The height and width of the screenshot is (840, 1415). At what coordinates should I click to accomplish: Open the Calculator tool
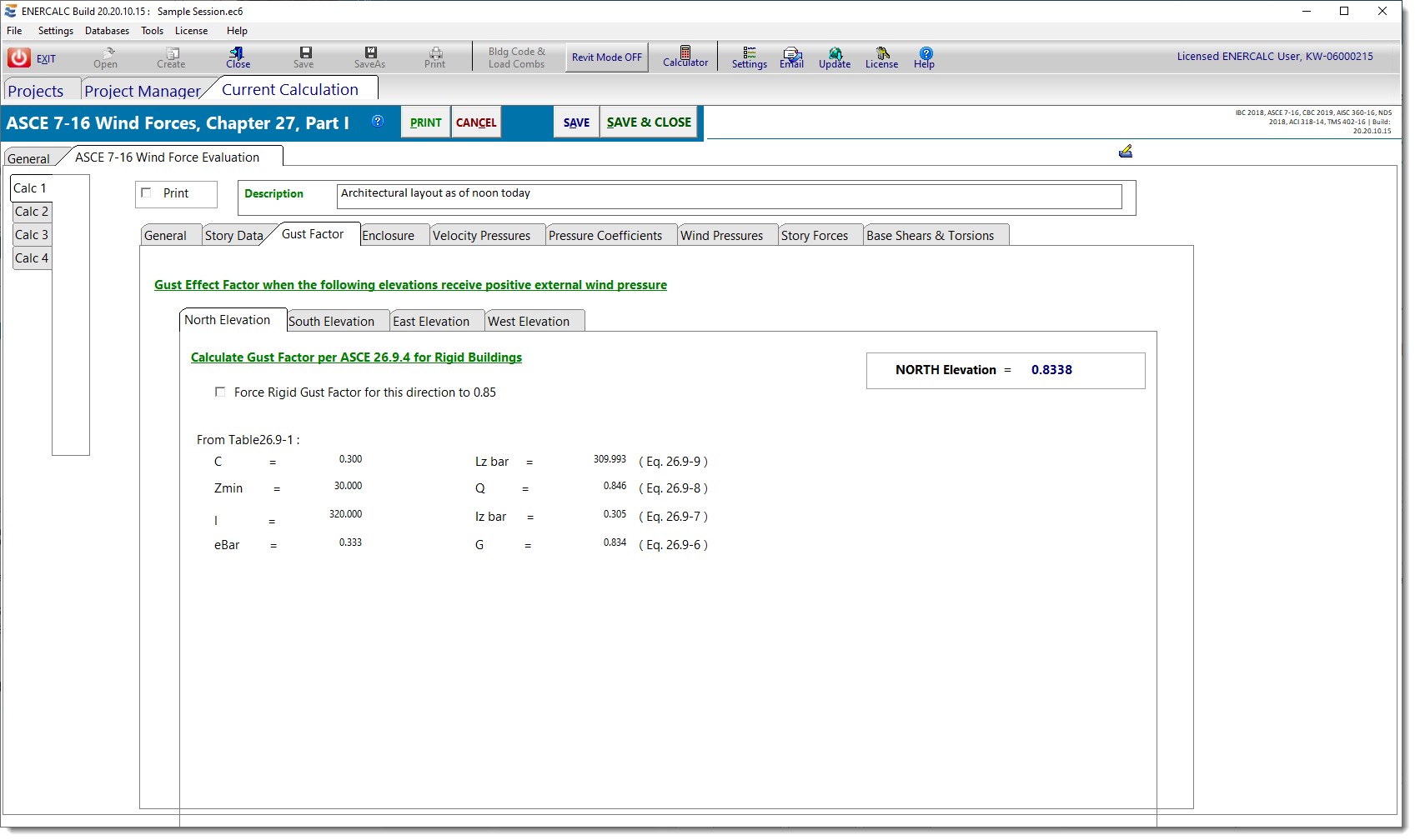(x=685, y=57)
